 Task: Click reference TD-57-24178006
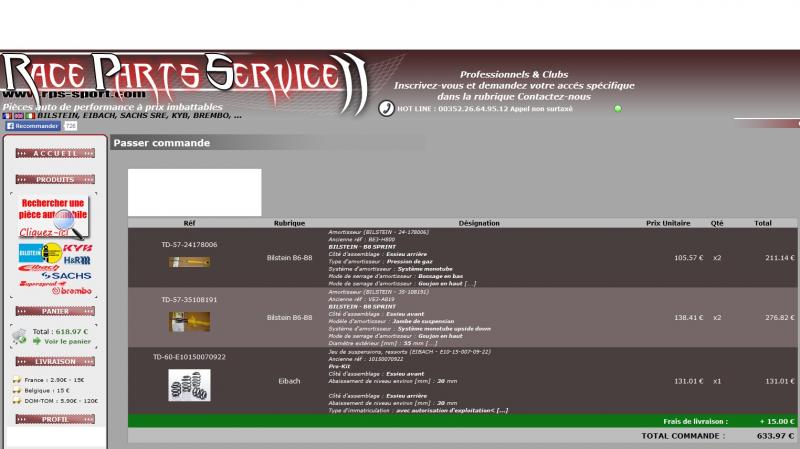coord(189,245)
